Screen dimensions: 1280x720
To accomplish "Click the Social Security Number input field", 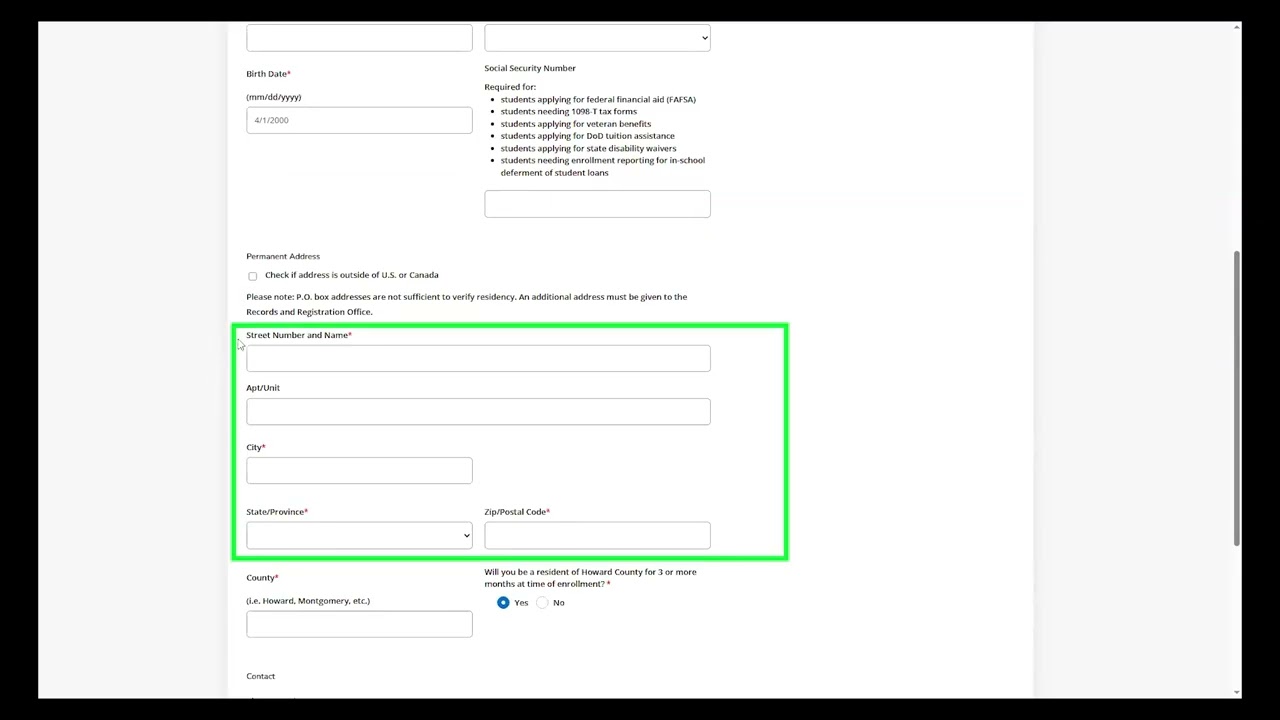I will click(597, 204).
